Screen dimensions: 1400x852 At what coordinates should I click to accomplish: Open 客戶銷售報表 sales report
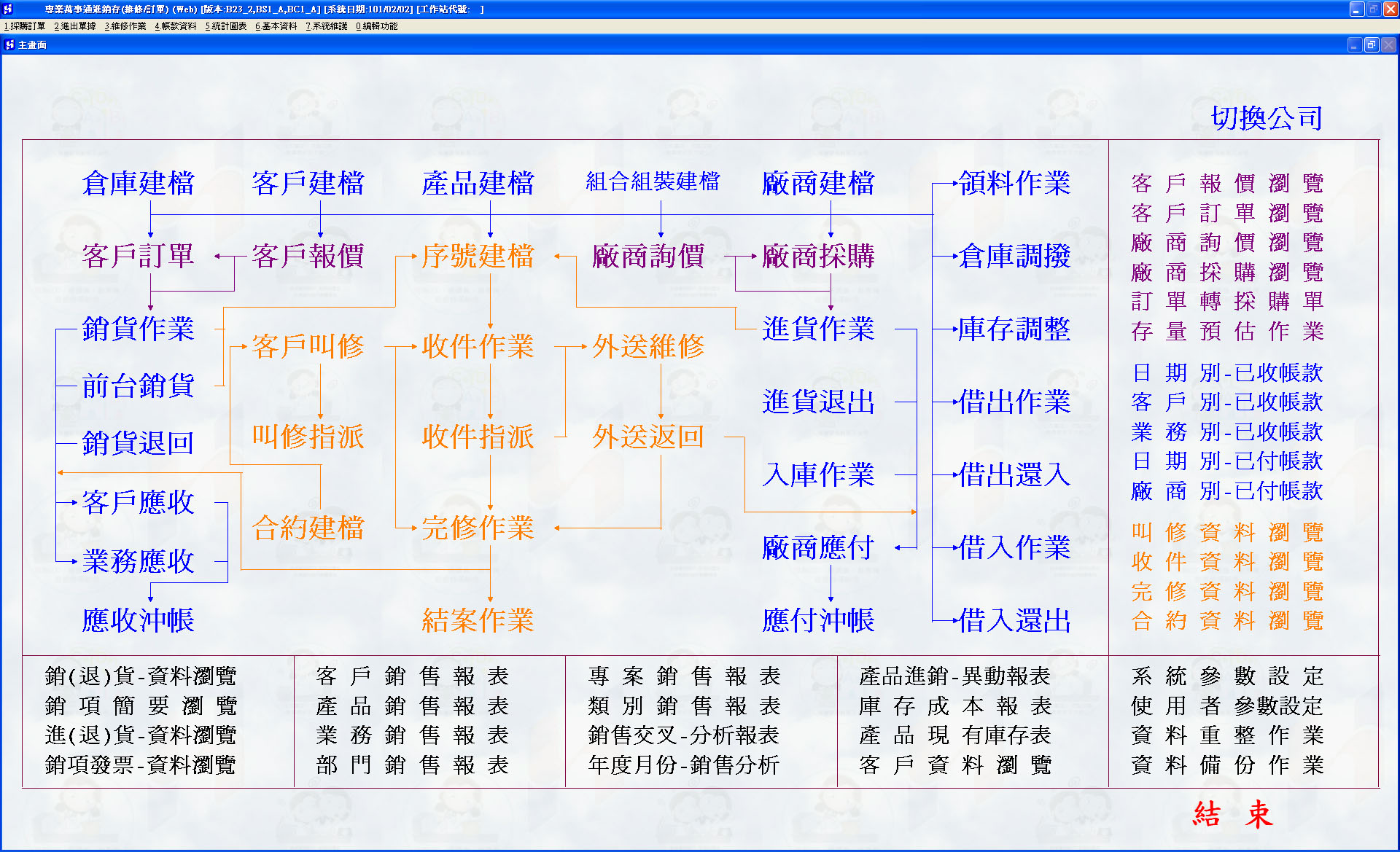pyautogui.click(x=412, y=676)
